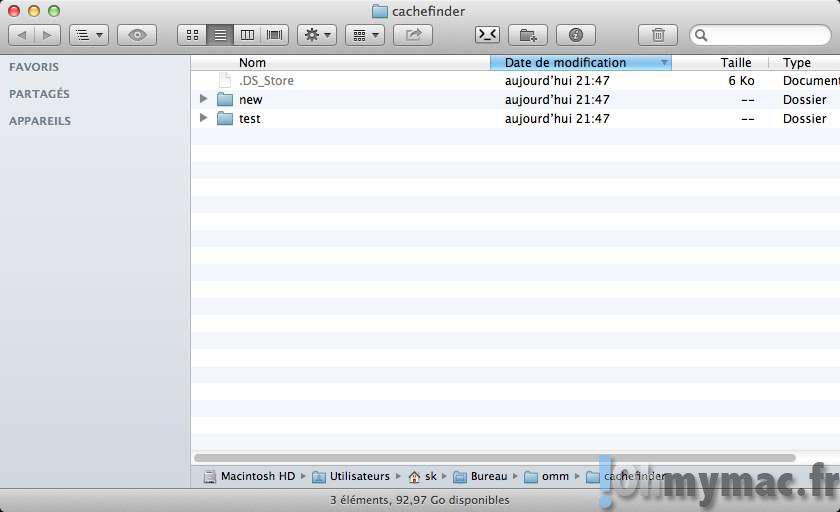Switch to icon view

pos(192,35)
